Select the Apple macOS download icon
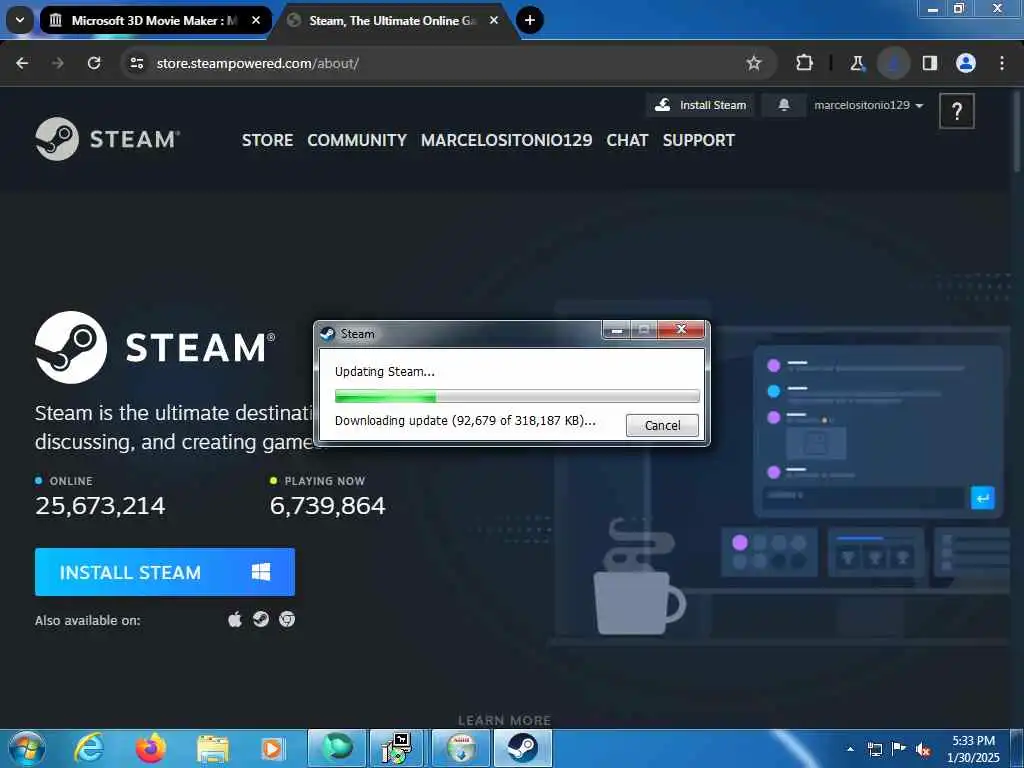 point(235,619)
